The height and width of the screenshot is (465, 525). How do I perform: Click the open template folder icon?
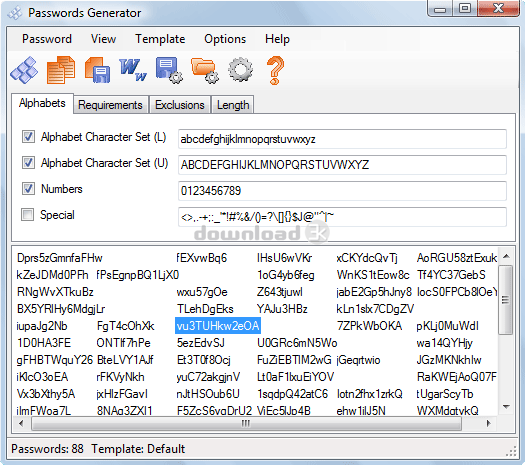[205, 70]
